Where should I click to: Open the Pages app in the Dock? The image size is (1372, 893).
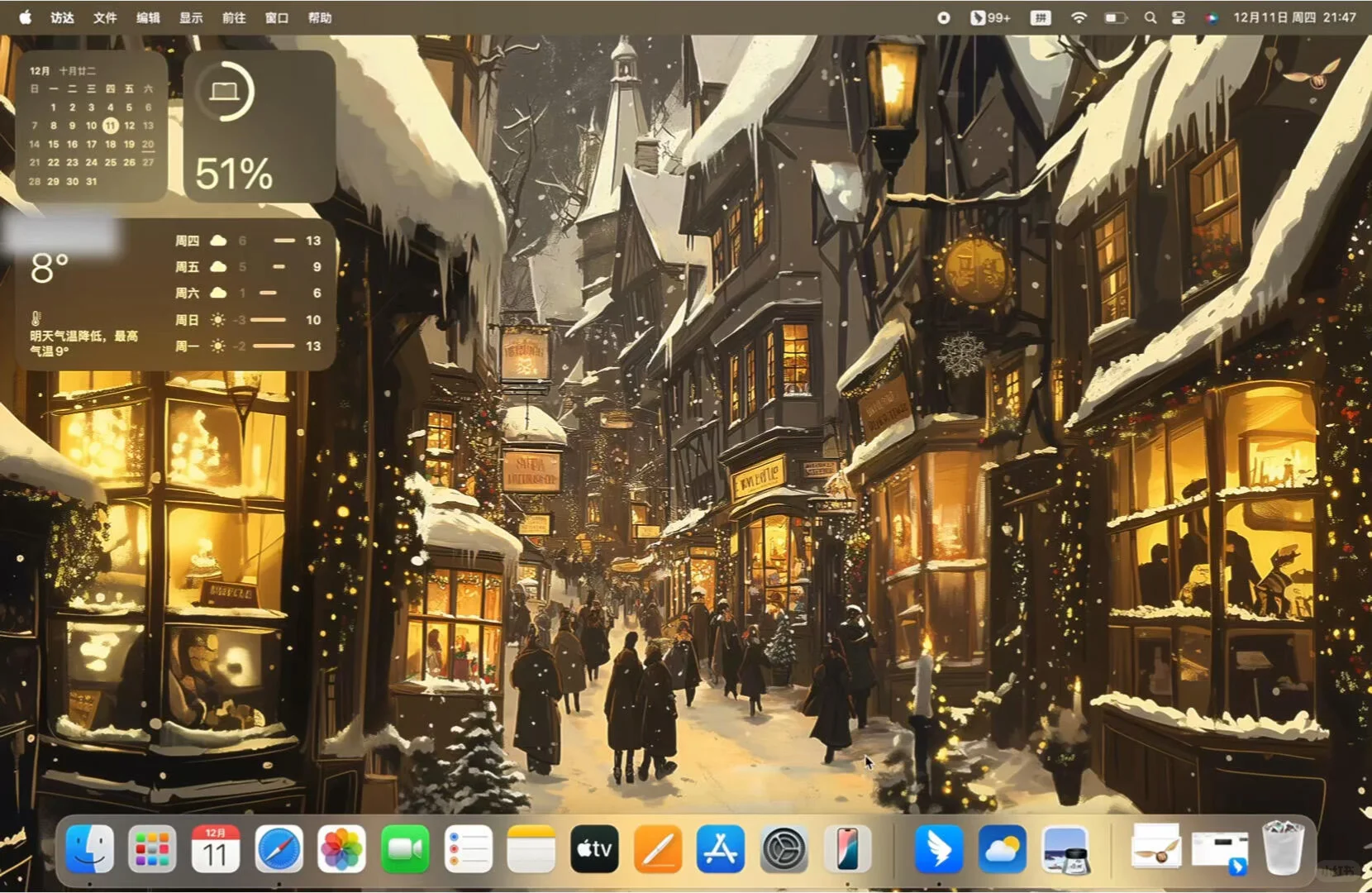click(658, 849)
